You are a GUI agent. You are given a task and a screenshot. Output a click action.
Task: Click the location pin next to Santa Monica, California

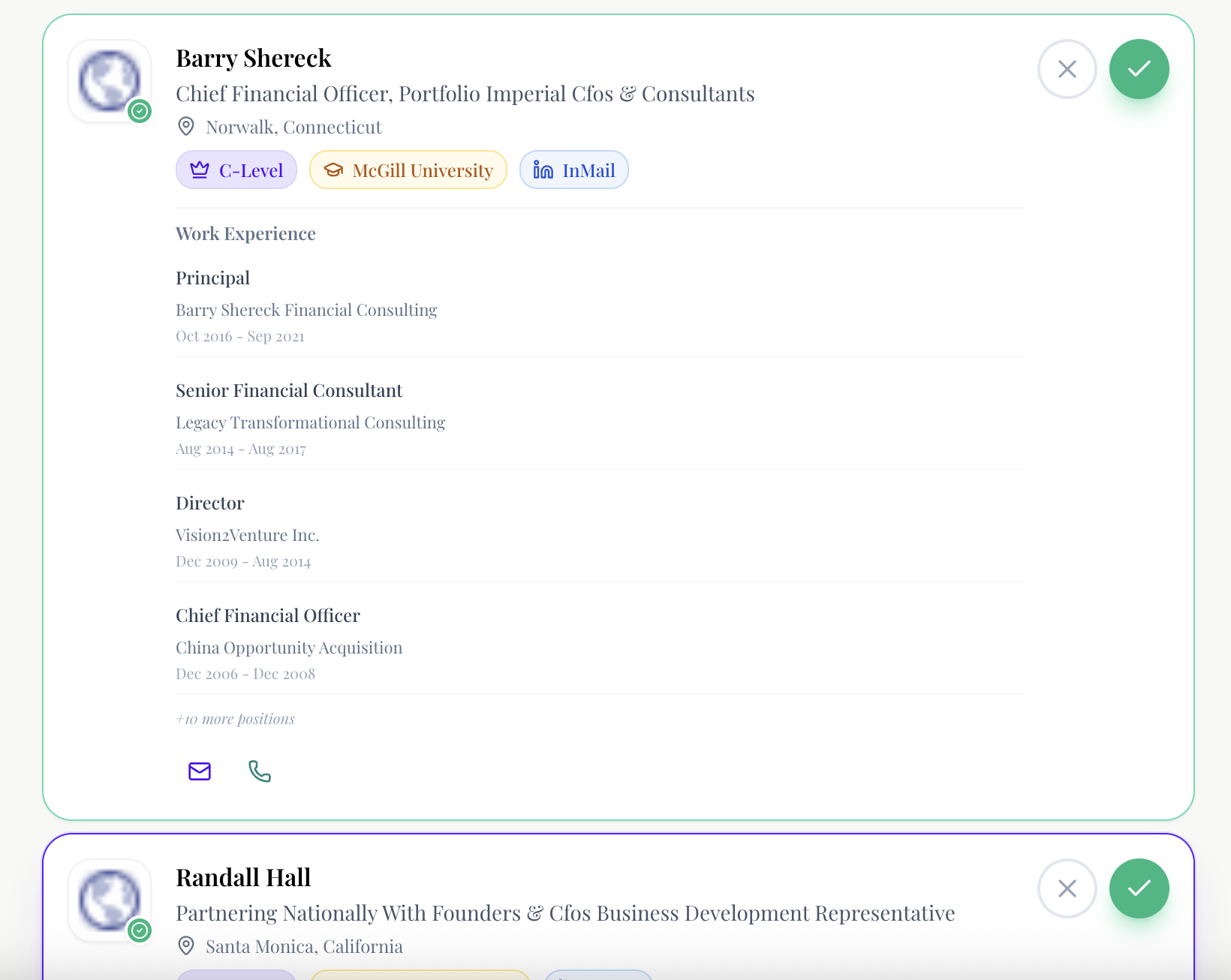[x=186, y=946]
